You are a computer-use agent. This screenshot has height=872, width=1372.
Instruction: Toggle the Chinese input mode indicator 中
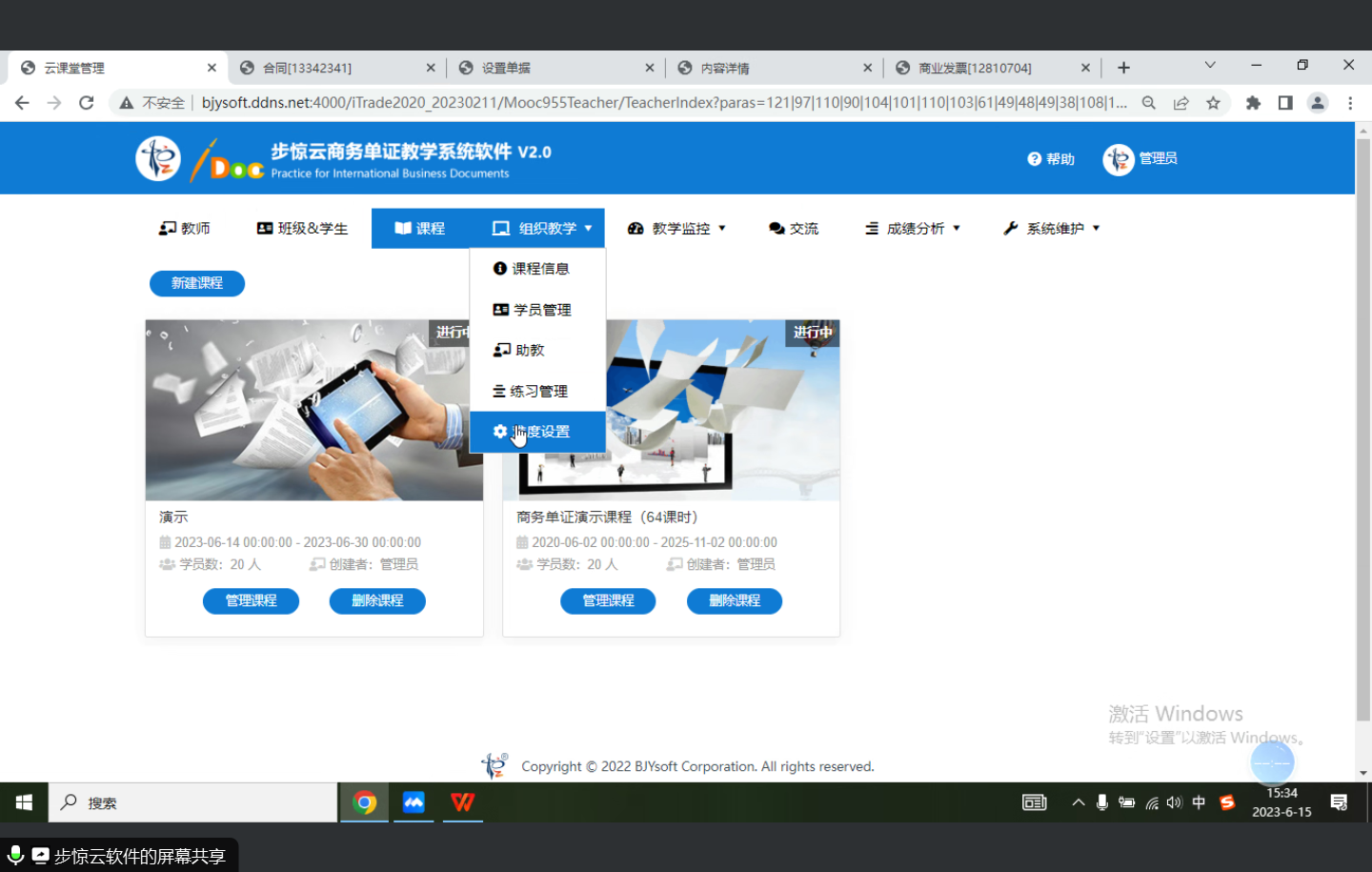pyautogui.click(x=1199, y=802)
